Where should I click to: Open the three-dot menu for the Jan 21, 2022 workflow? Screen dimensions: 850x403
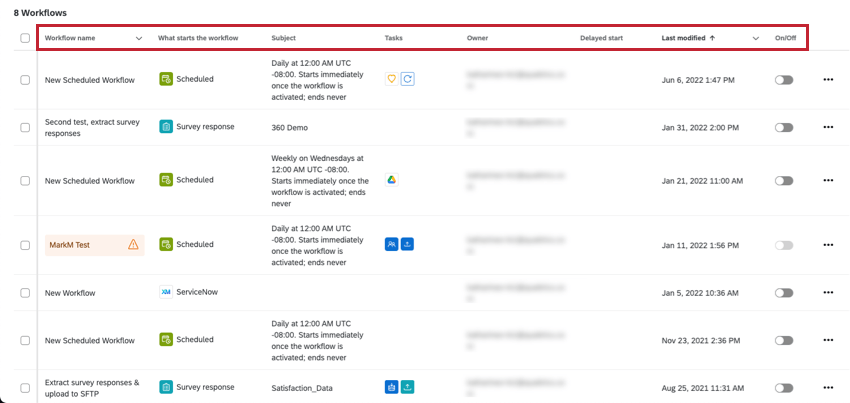[828, 180]
